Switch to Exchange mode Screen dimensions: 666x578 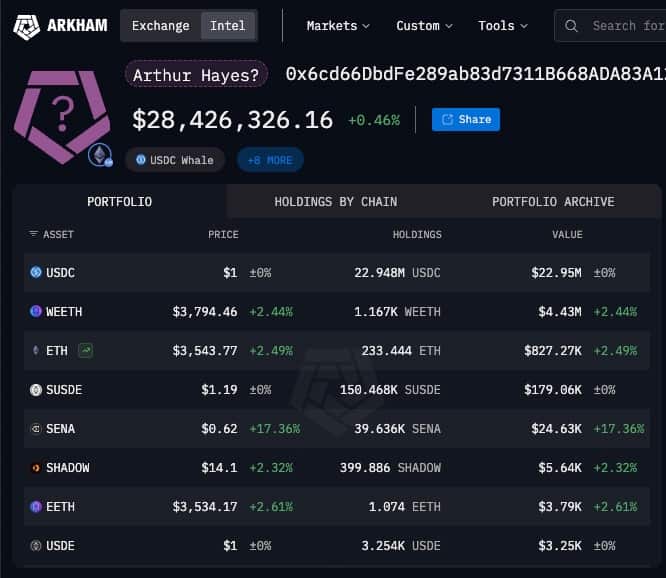160,26
